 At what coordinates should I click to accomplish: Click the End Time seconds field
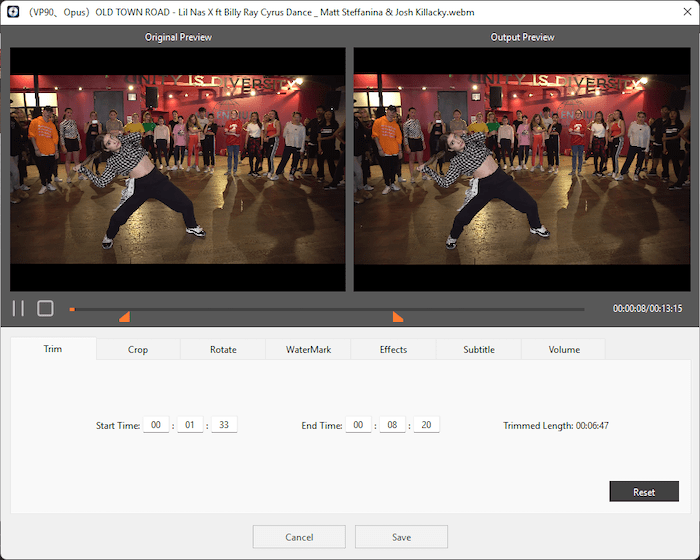(x=427, y=425)
